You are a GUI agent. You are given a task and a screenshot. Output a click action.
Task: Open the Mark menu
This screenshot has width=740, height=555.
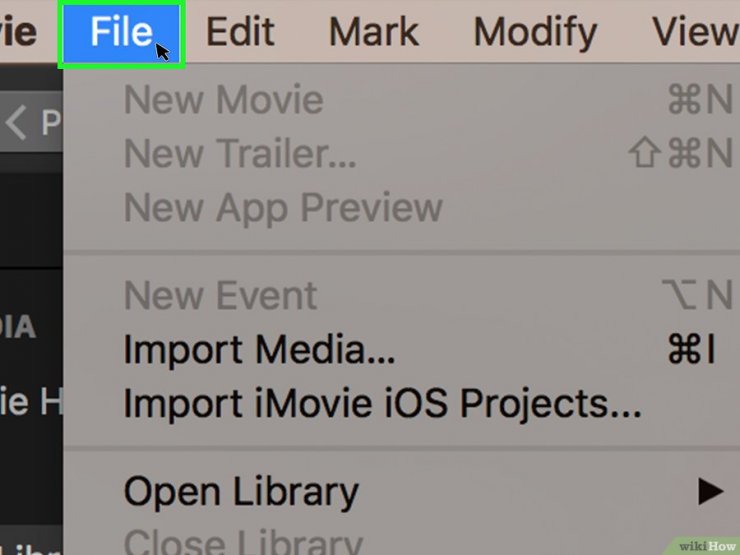pyautogui.click(x=374, y=33)
